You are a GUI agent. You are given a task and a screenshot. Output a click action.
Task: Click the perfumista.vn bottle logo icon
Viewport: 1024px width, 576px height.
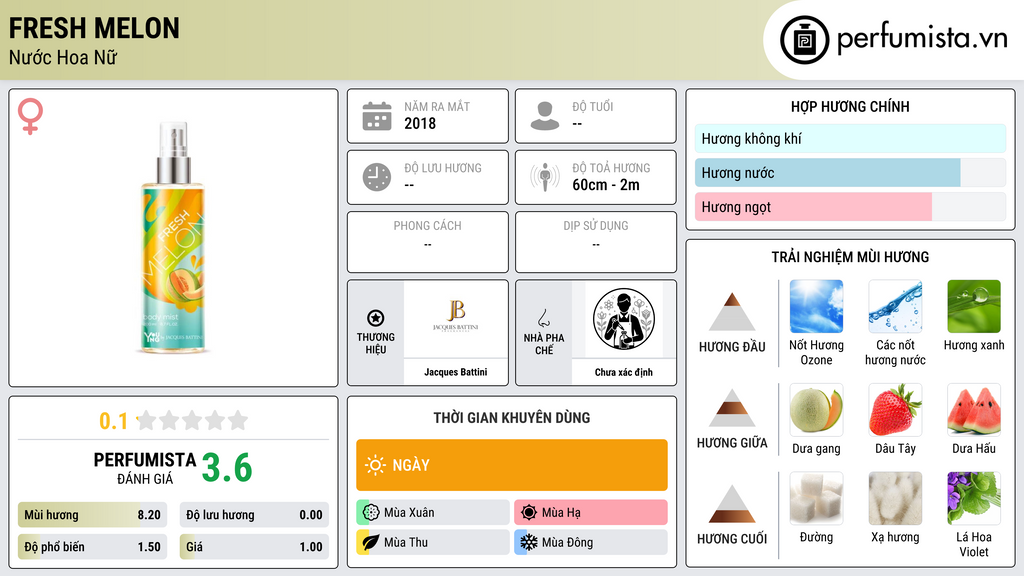tap(804, 40)
